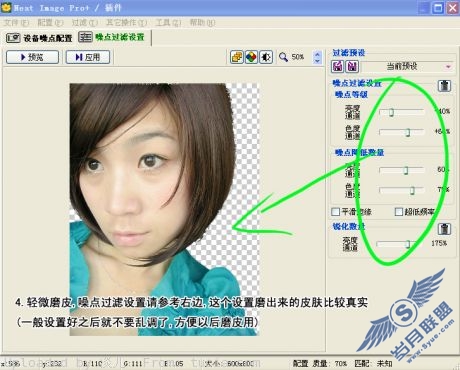
Task: Switch to 设备噪点配置 tab
Action: tap(39, 38)
